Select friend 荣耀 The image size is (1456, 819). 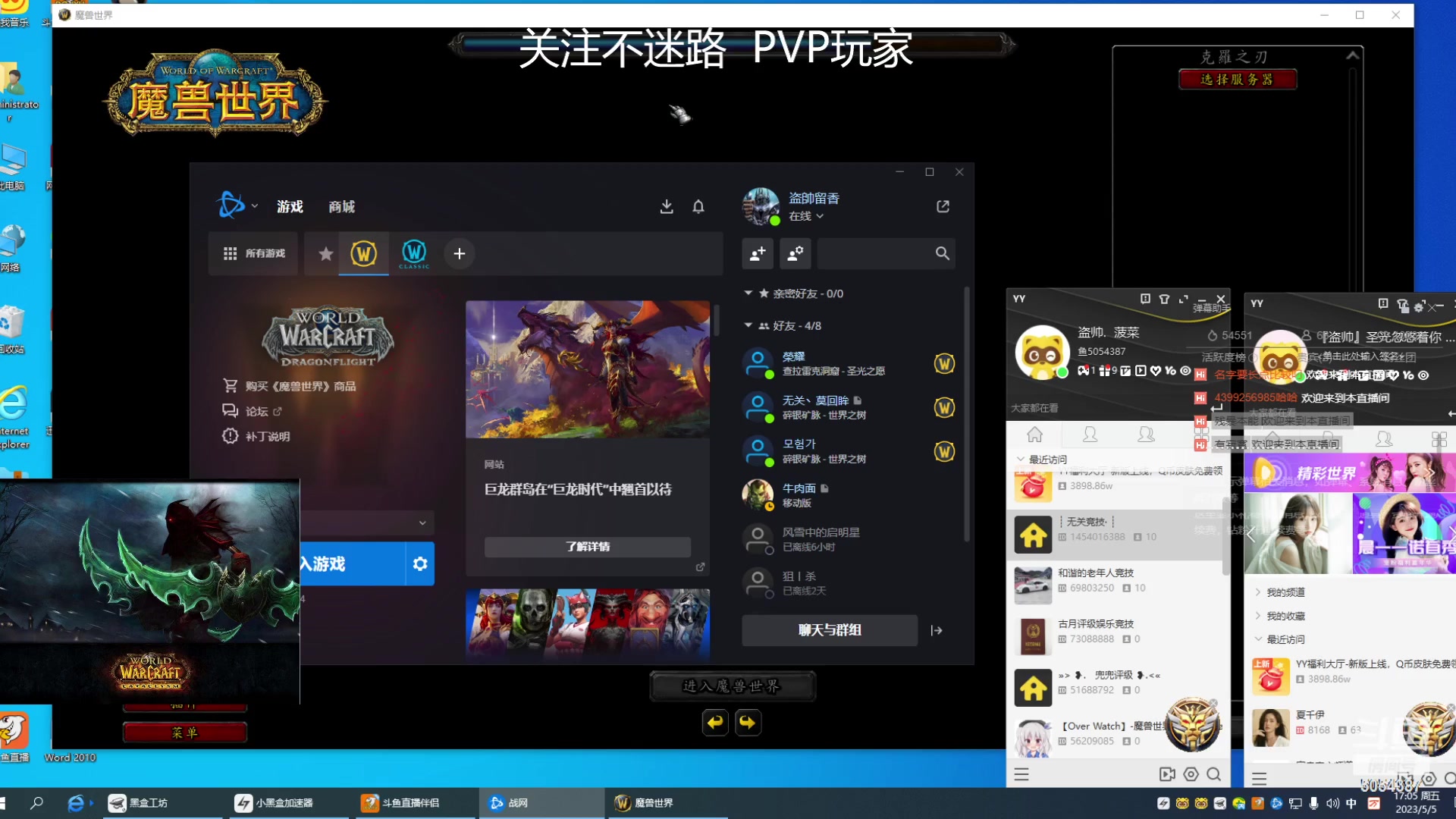point(849,363)
